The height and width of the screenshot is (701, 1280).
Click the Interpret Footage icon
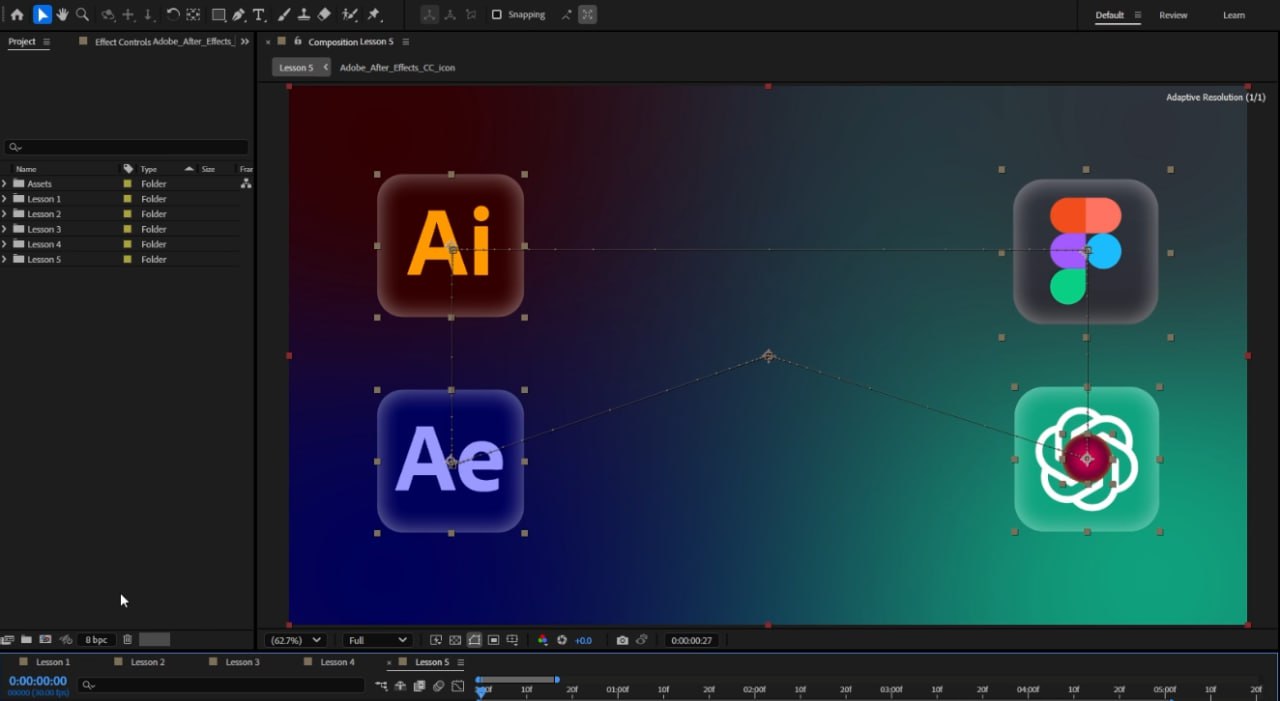(x=8, y=639)
